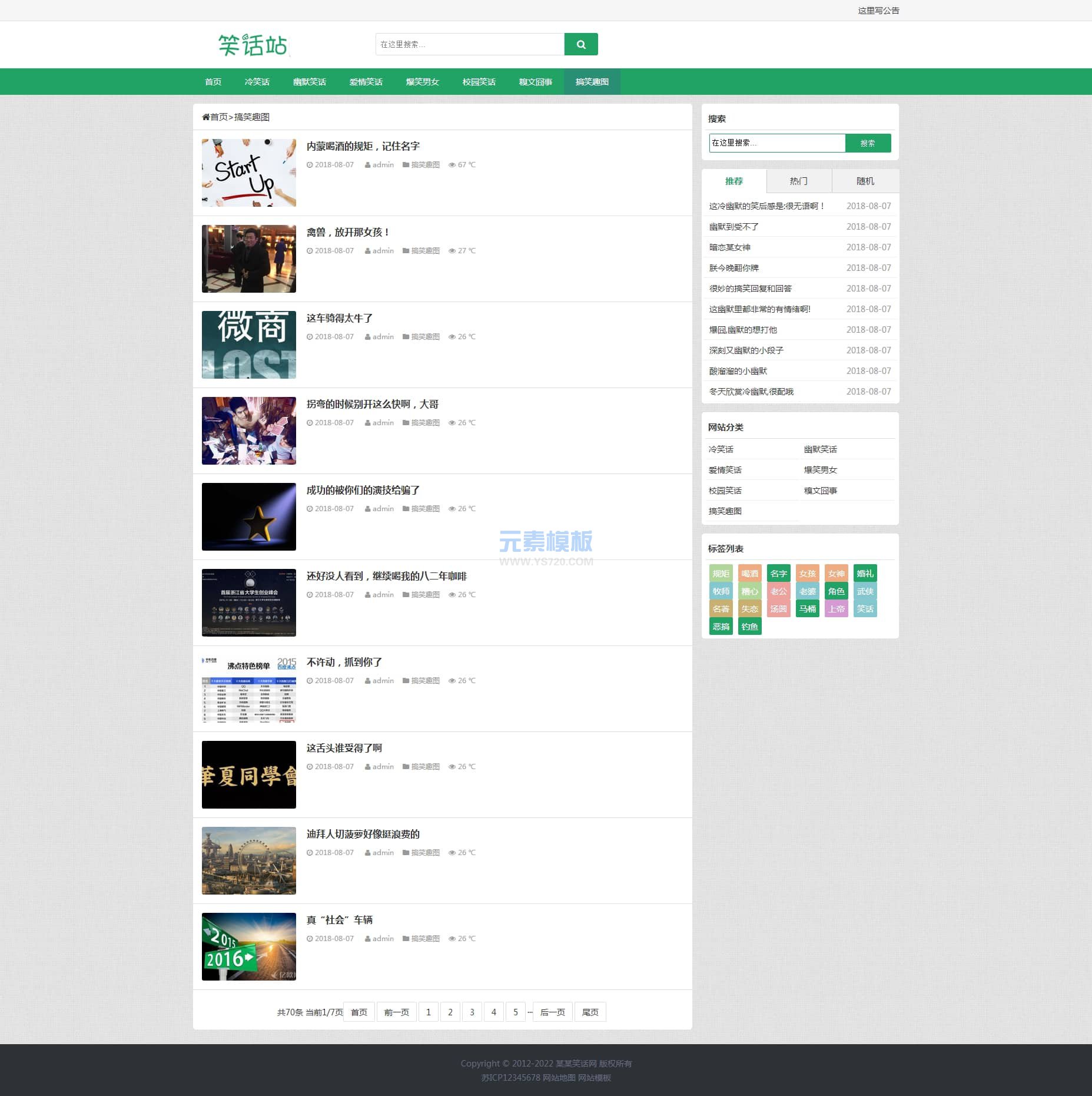1092x1096 pixels.
Task: Open recommended article 暗恋某女神
Action: 730,247
